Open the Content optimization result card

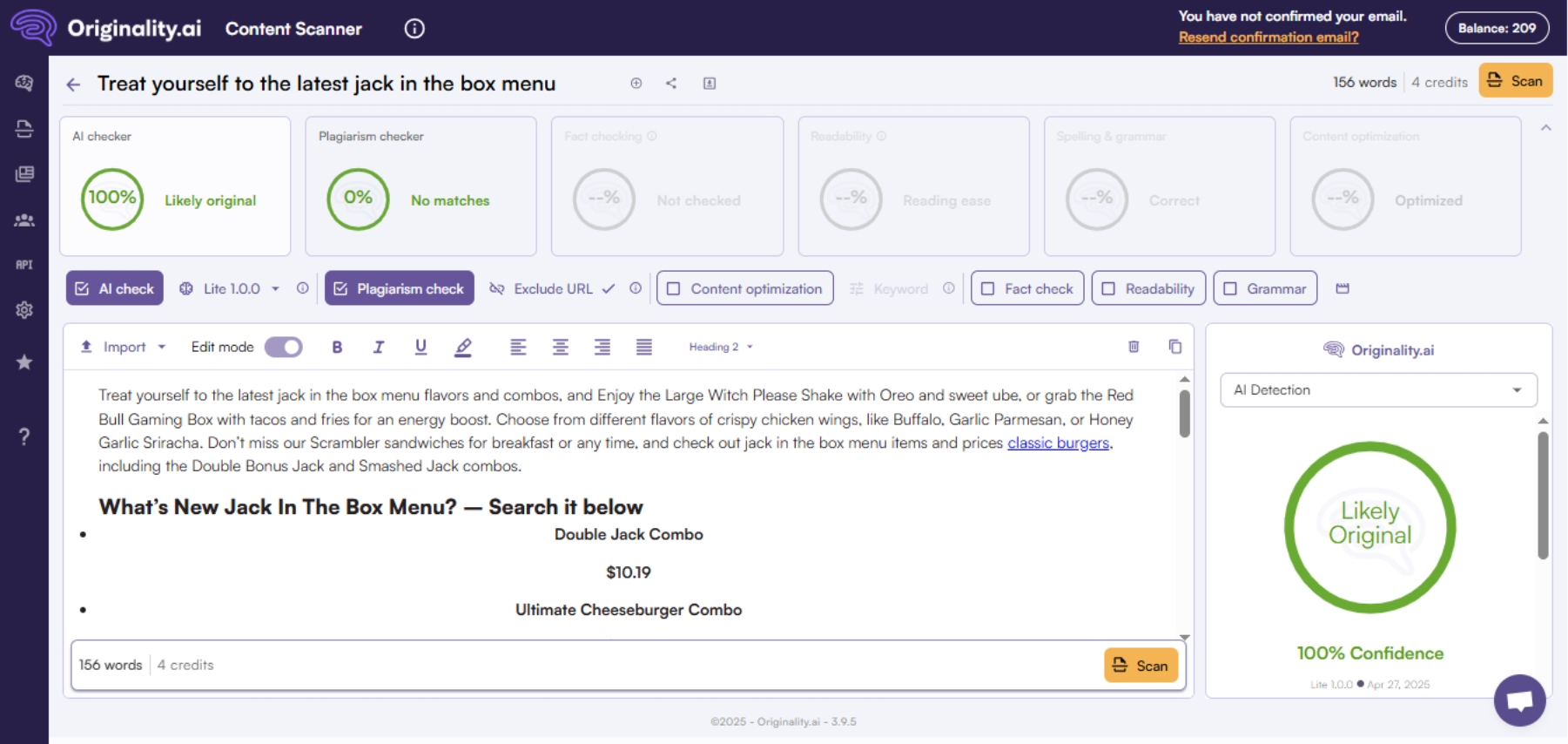(1405, 186)
